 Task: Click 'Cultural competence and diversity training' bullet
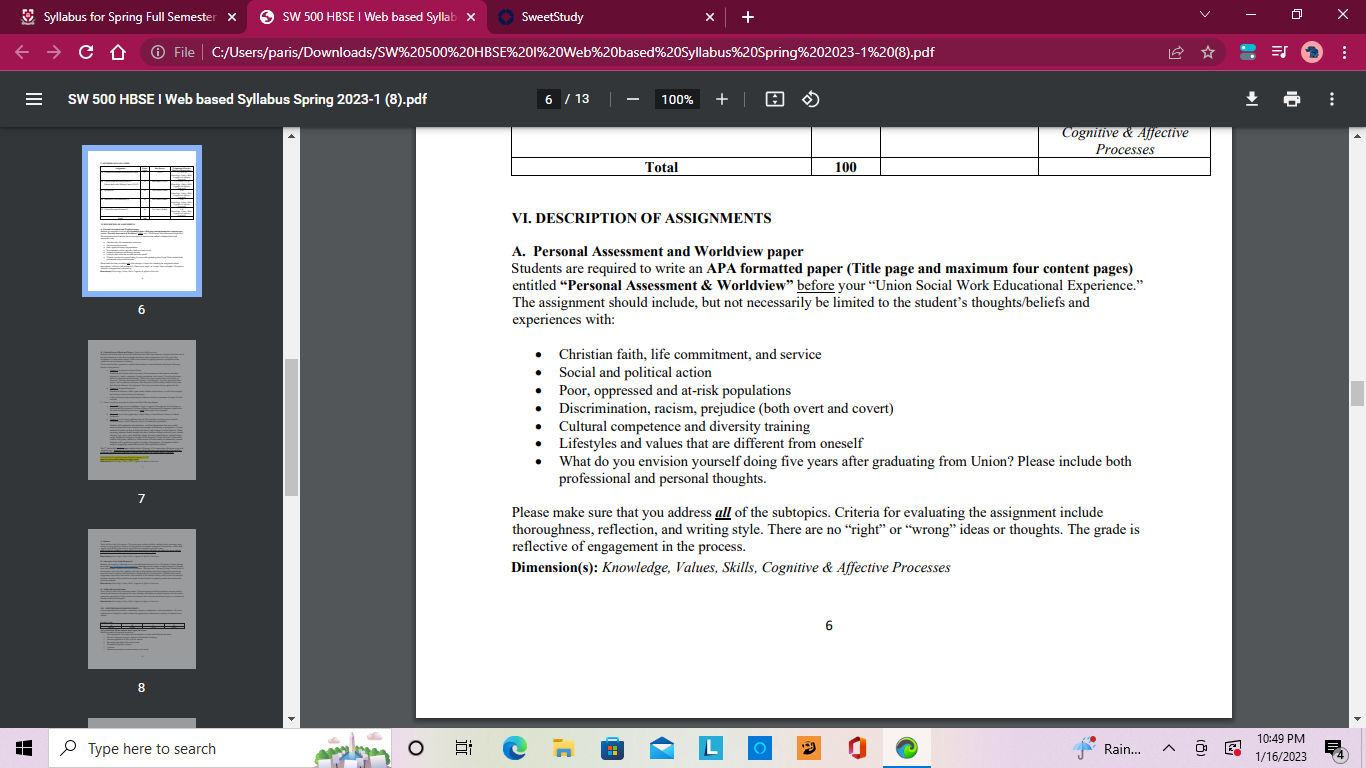684,426
